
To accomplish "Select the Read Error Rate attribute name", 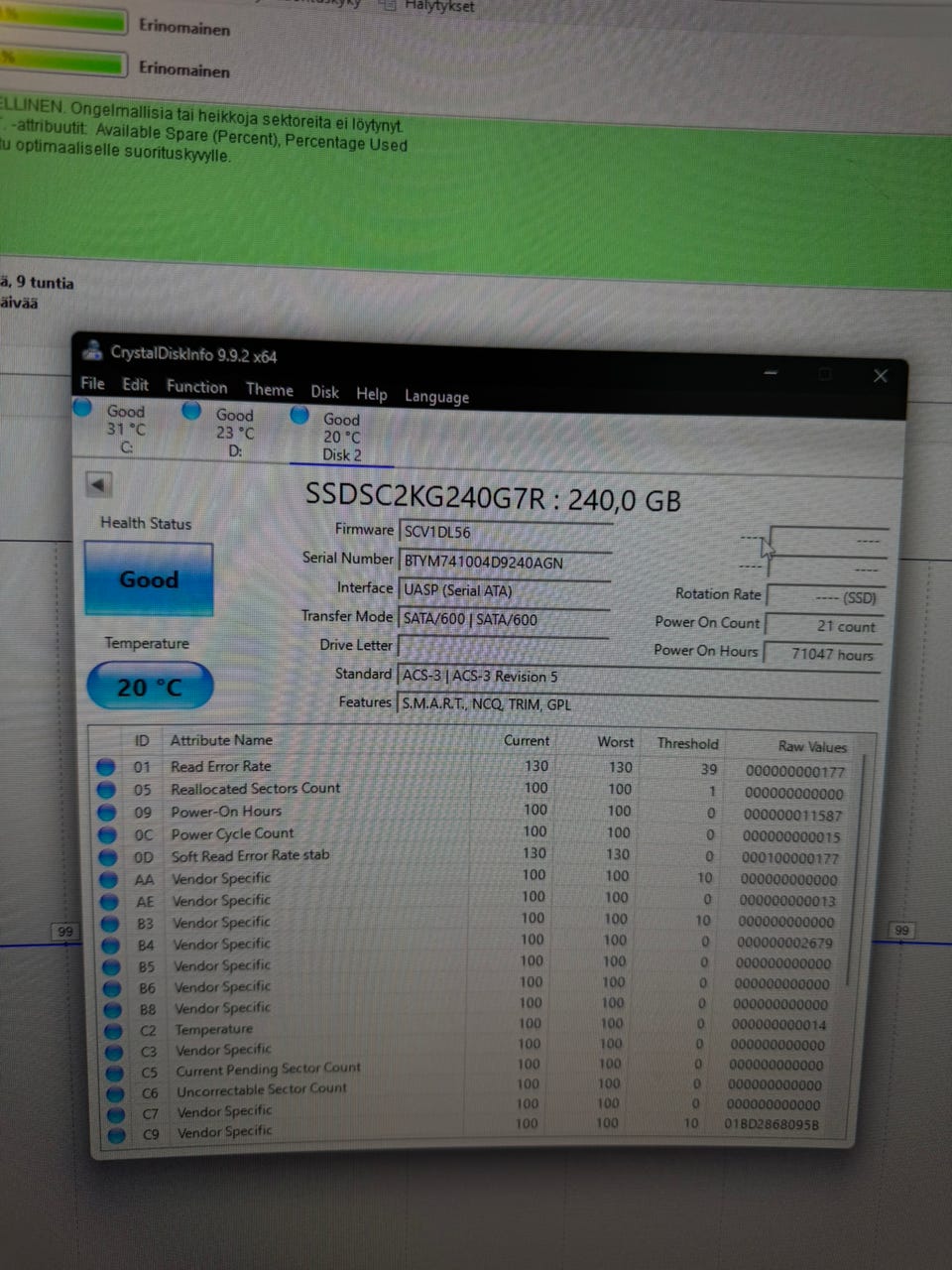I will point(220,766).
